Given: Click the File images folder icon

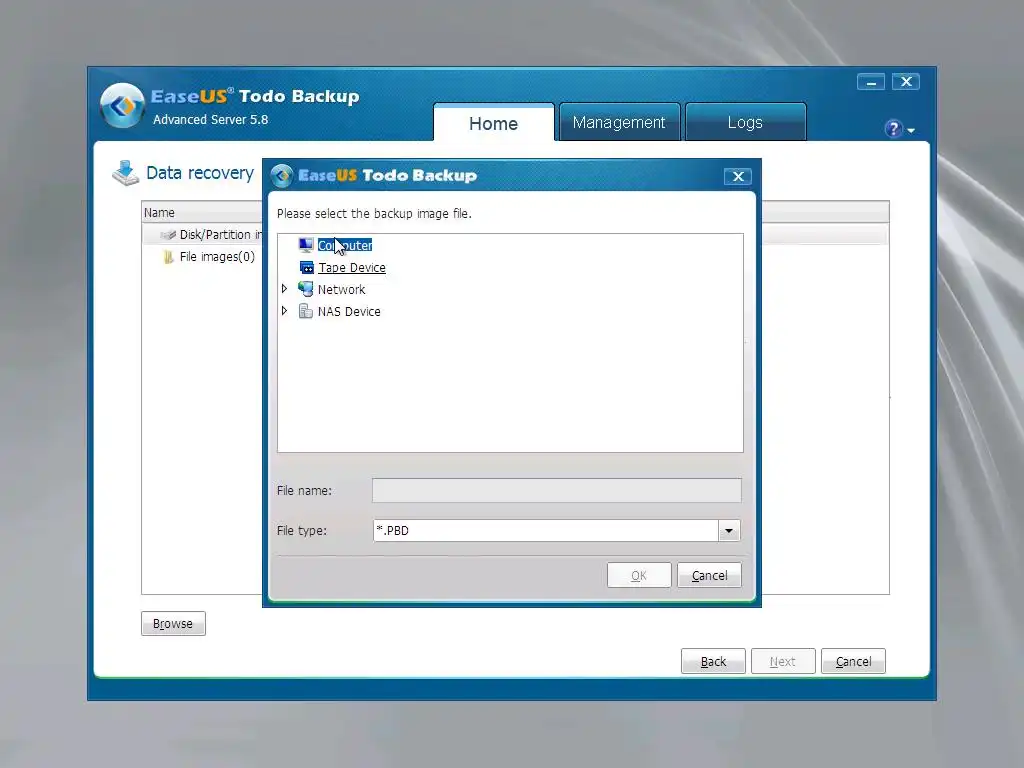Looking at the screenshot, I should (168, 257).
